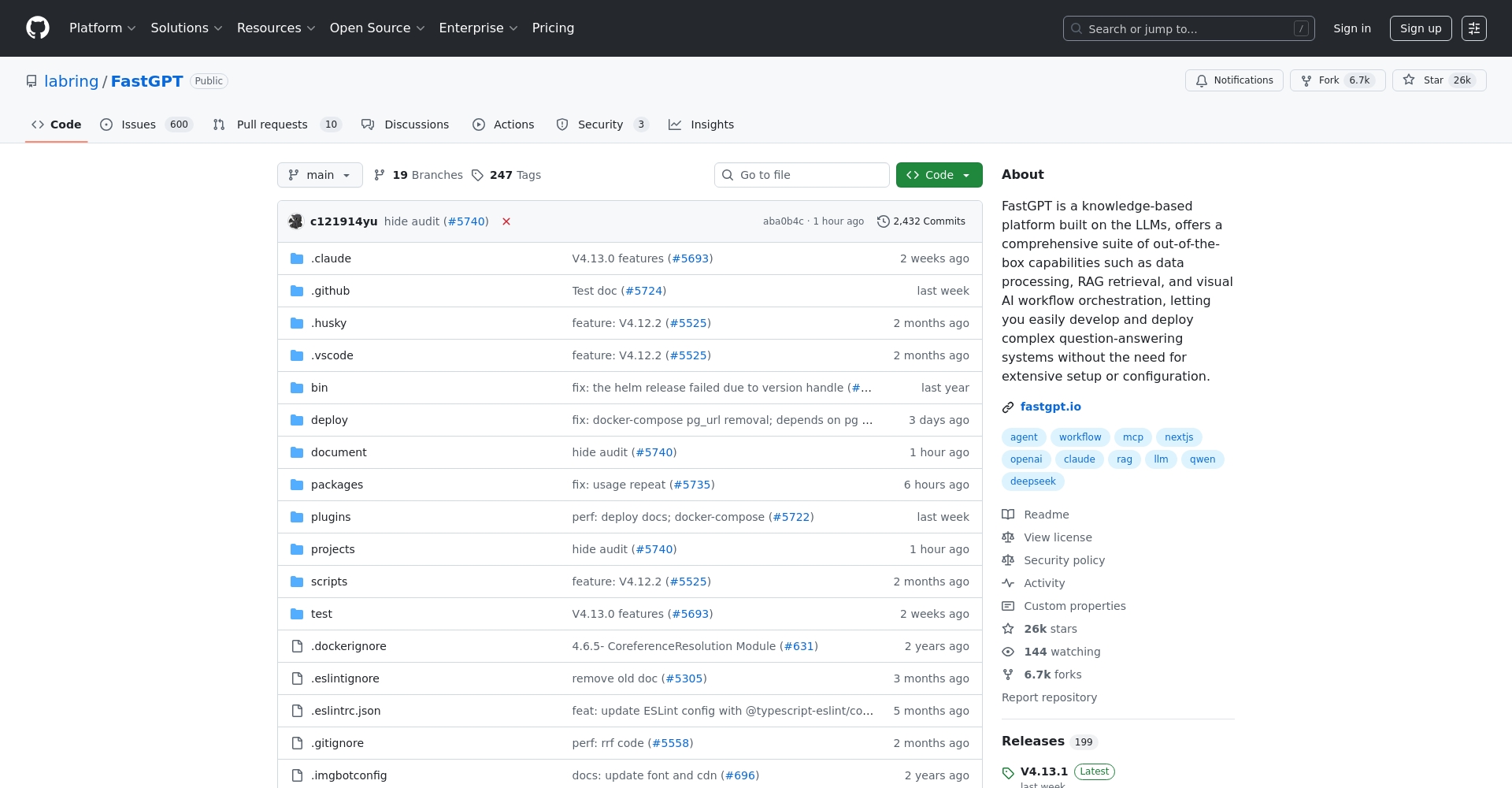Open the green Code dropdown

pyautogui.click(x=939, y=175)
